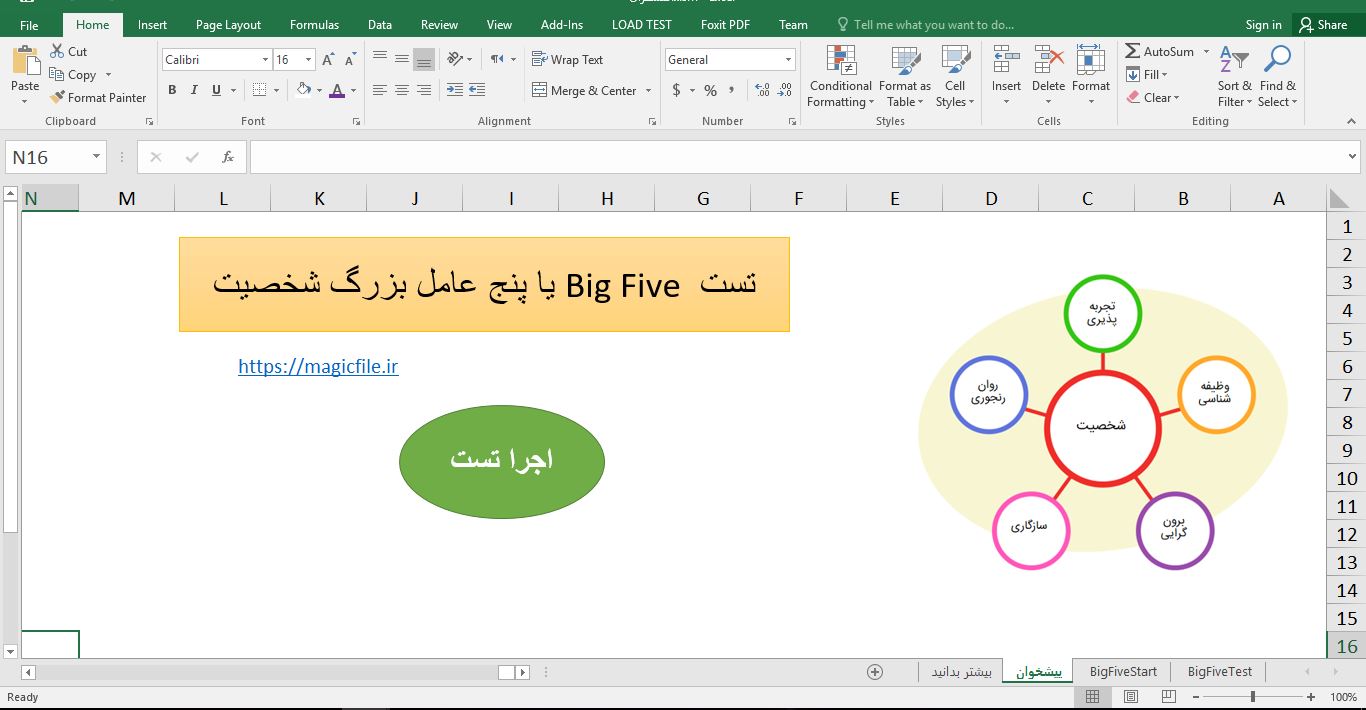Open the BigFiveStart sheet tab
Image resolution: width=1366 pixels, height=710 pixels.
click(1123, 671)
